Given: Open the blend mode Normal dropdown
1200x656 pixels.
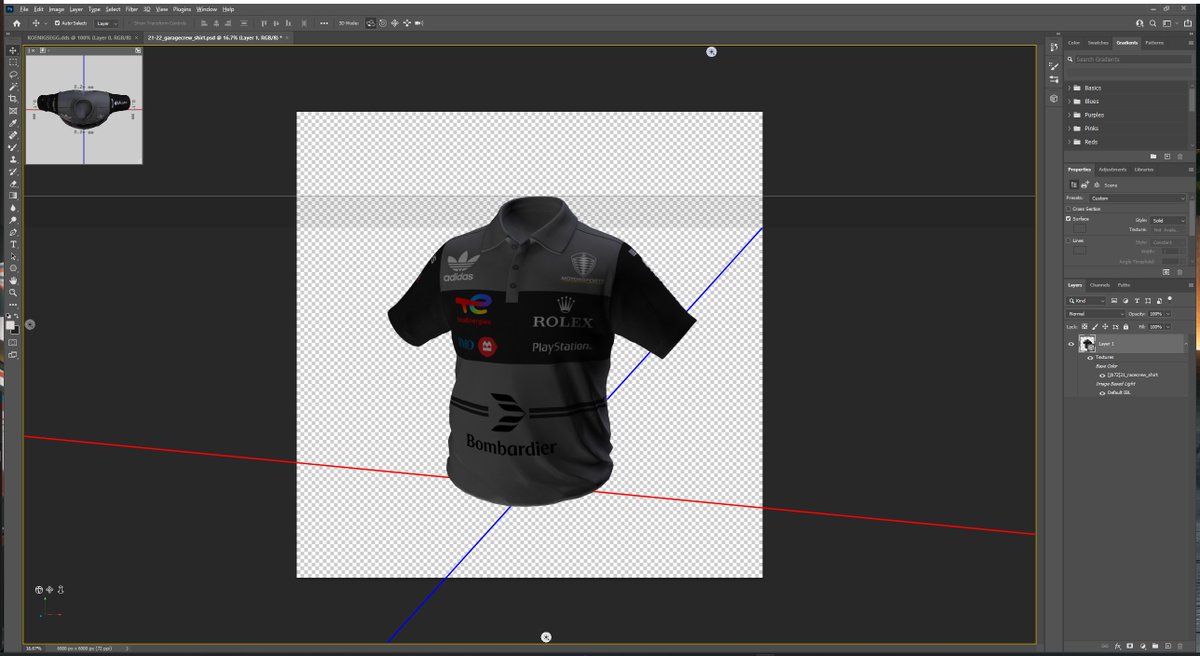Looking at the screenshot, I should (1095, 314).
